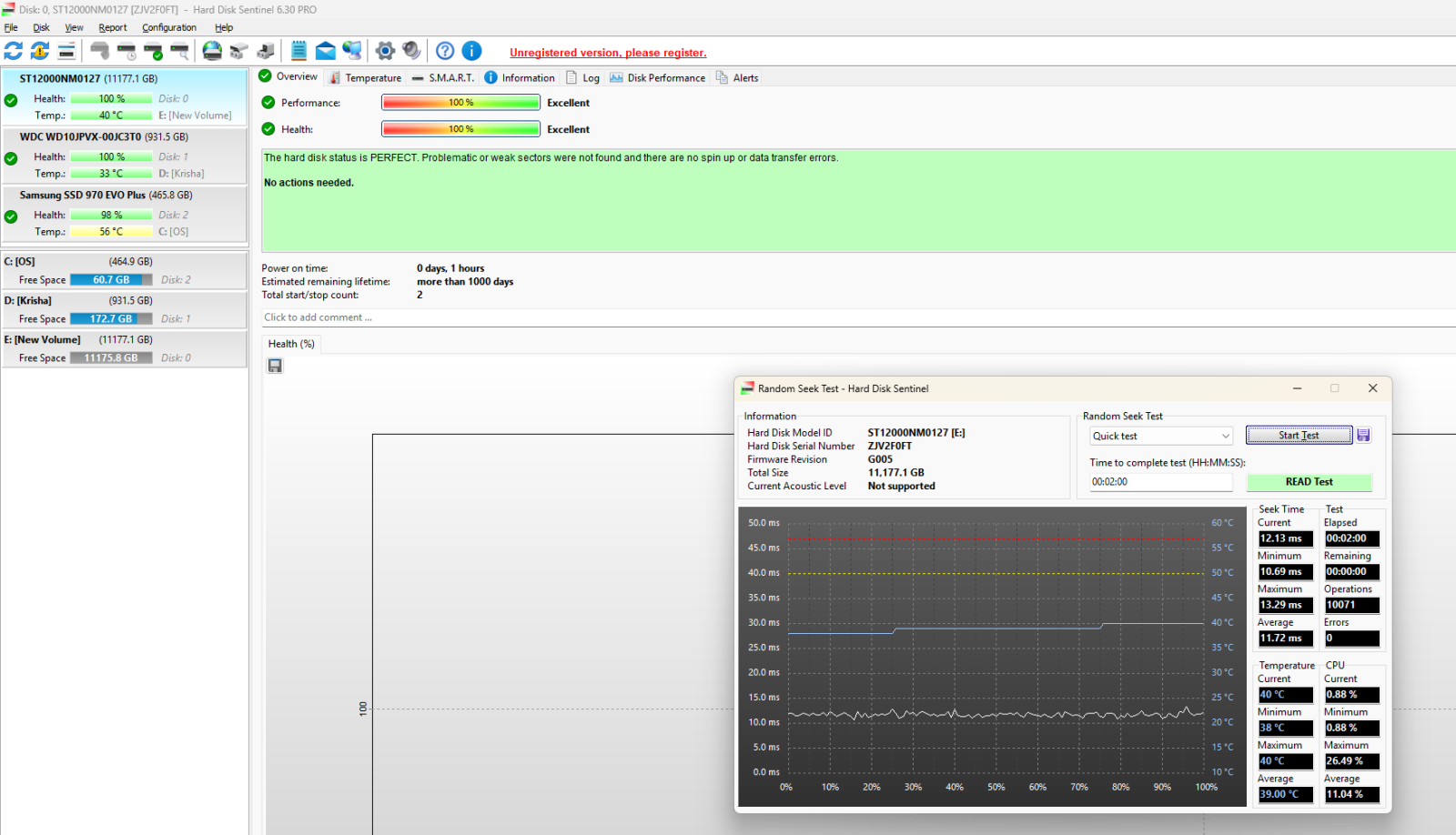Open the File menu
Viewport: 1456px width, 835px height.
click(x=11, y=27)
